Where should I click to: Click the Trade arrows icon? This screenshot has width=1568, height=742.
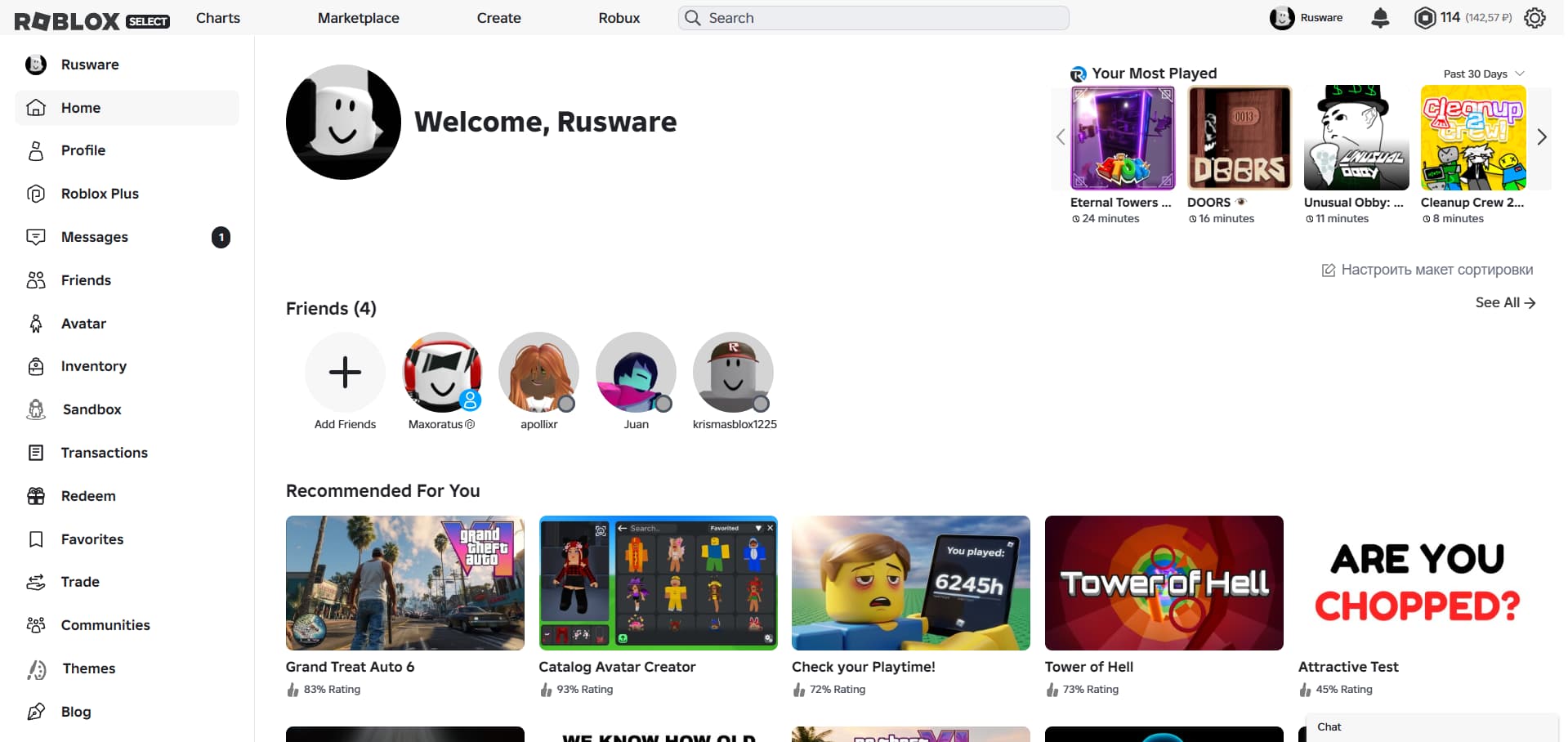coord(36,582)
